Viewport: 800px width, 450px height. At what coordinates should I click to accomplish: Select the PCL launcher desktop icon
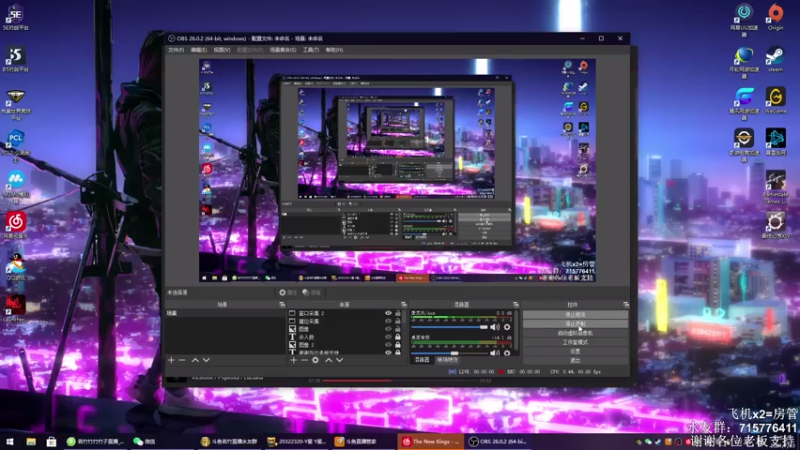pos(16,145)
